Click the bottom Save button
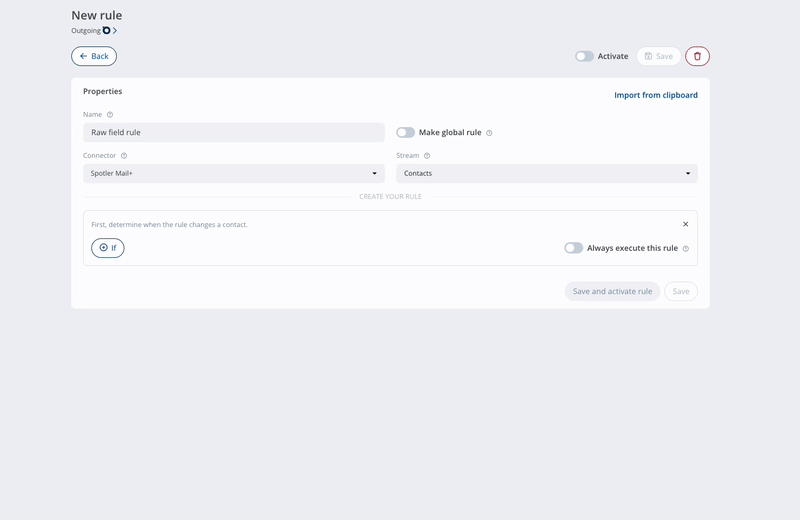Image resolution: width=800 pixels, height=520 pixels. pyautogui.click(x=681, y=291)
